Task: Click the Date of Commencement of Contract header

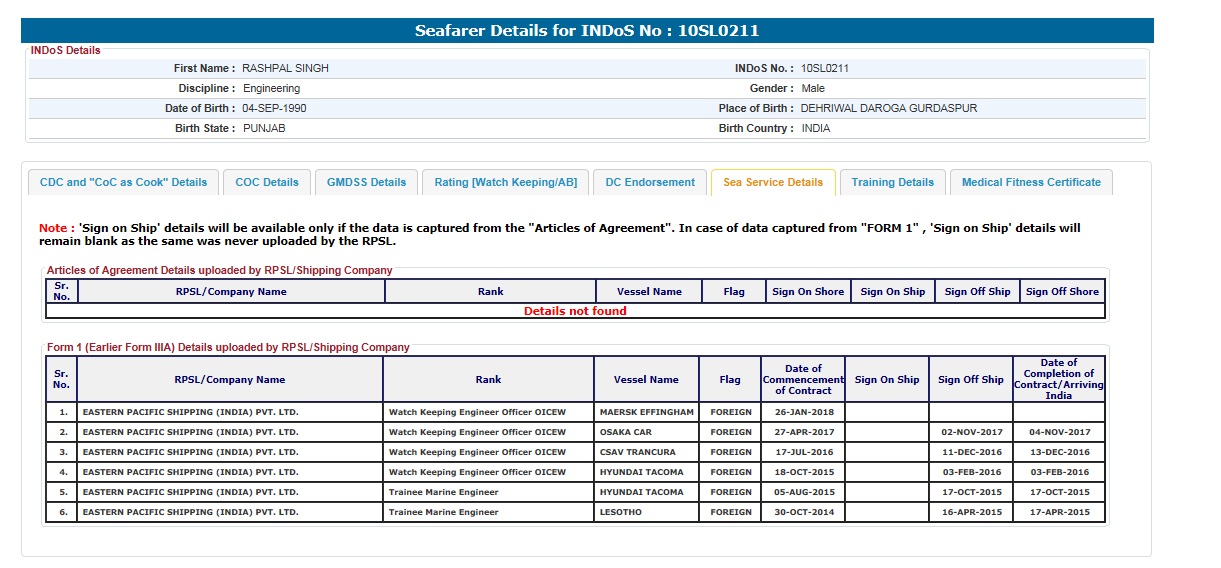Action: (803, 380)
